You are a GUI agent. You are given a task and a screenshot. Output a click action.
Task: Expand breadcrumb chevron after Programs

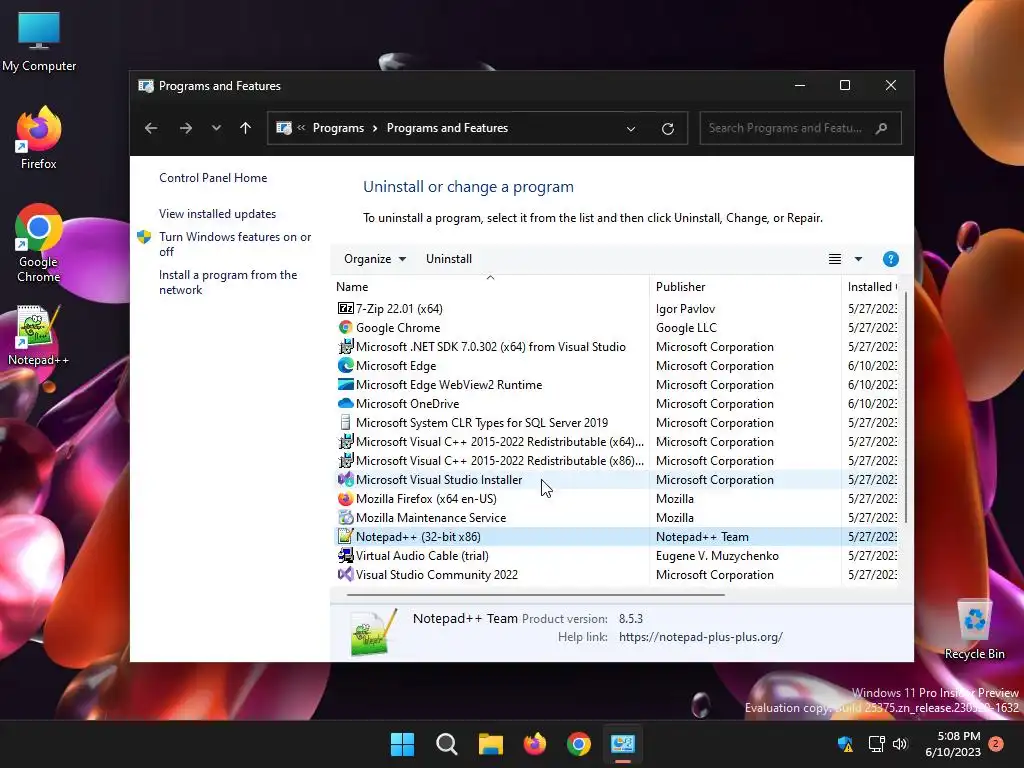[375, 128]
